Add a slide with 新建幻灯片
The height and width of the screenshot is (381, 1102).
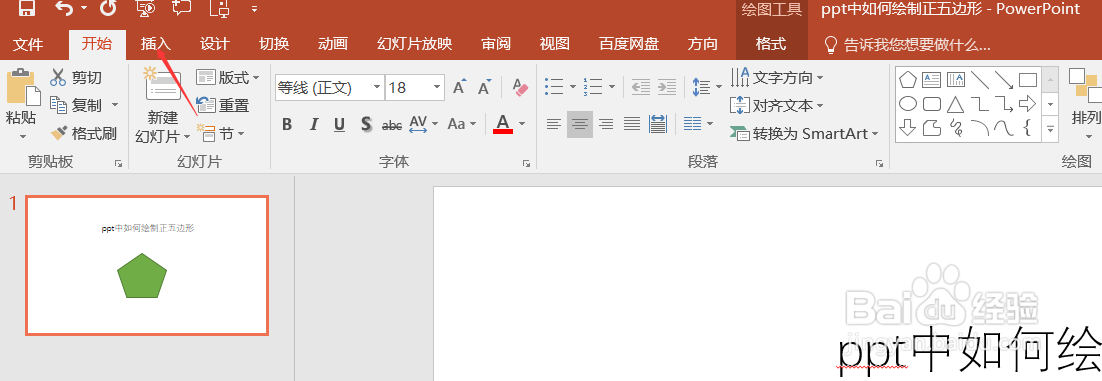[x=162, y=105]
